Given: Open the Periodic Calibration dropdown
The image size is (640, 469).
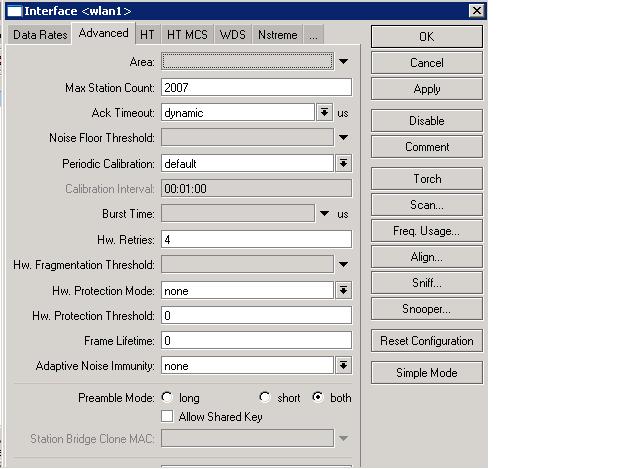Looking at the screenshot, I should click(343, 164).
